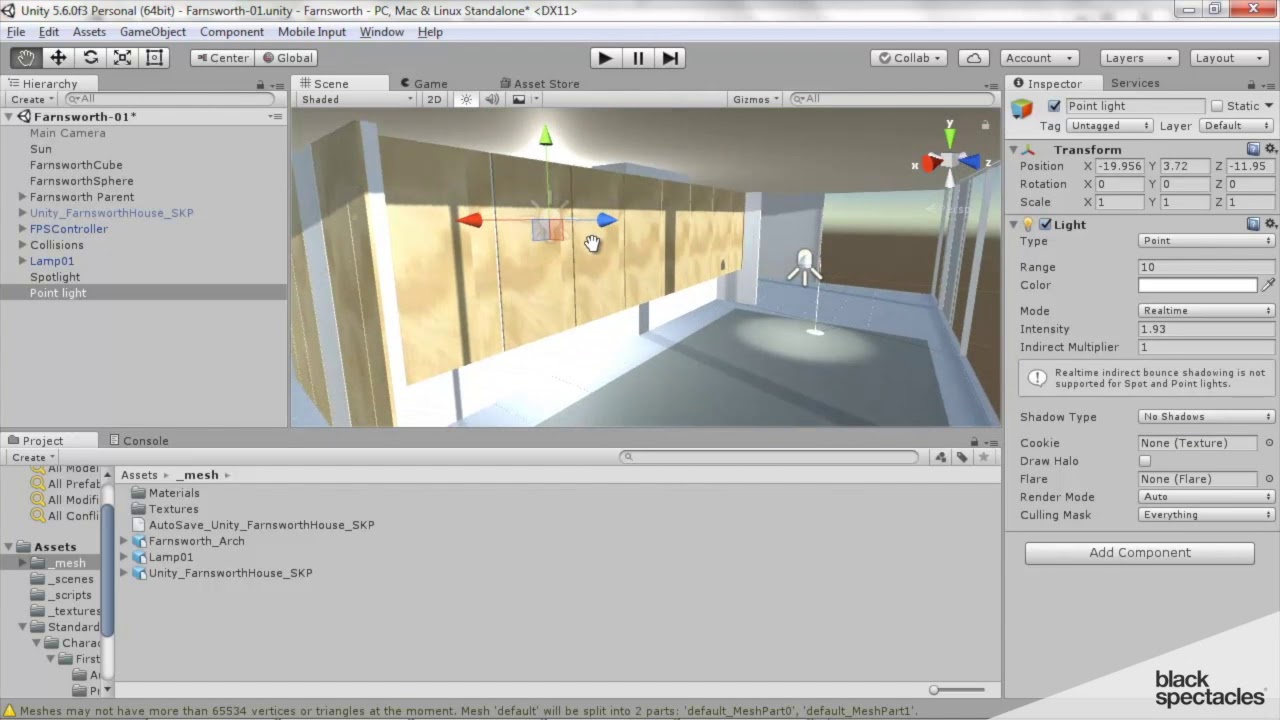1280x720 pixels.
Task: Open the Component menu
Action: (231, 32)
